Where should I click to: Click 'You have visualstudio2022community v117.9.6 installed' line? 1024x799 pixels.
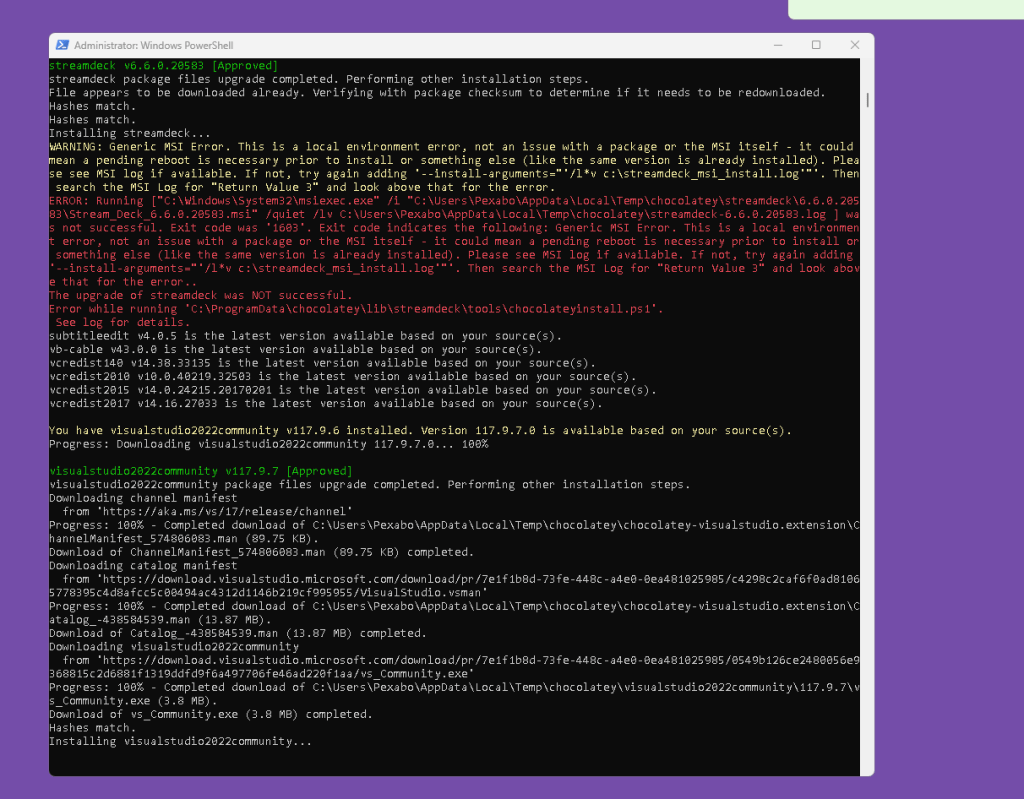[x=420, y=431]
